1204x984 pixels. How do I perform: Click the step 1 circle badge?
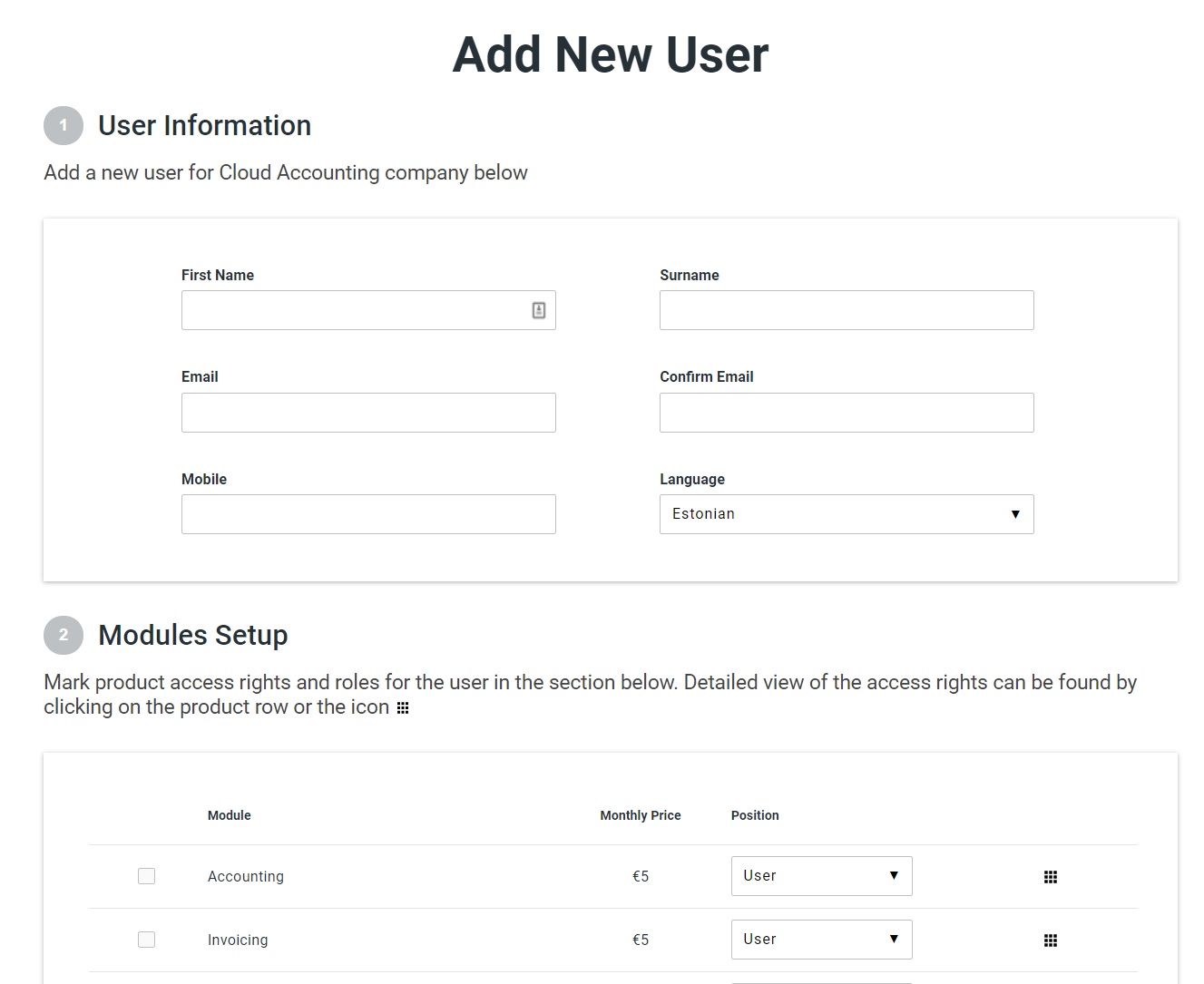click(64, 125)
